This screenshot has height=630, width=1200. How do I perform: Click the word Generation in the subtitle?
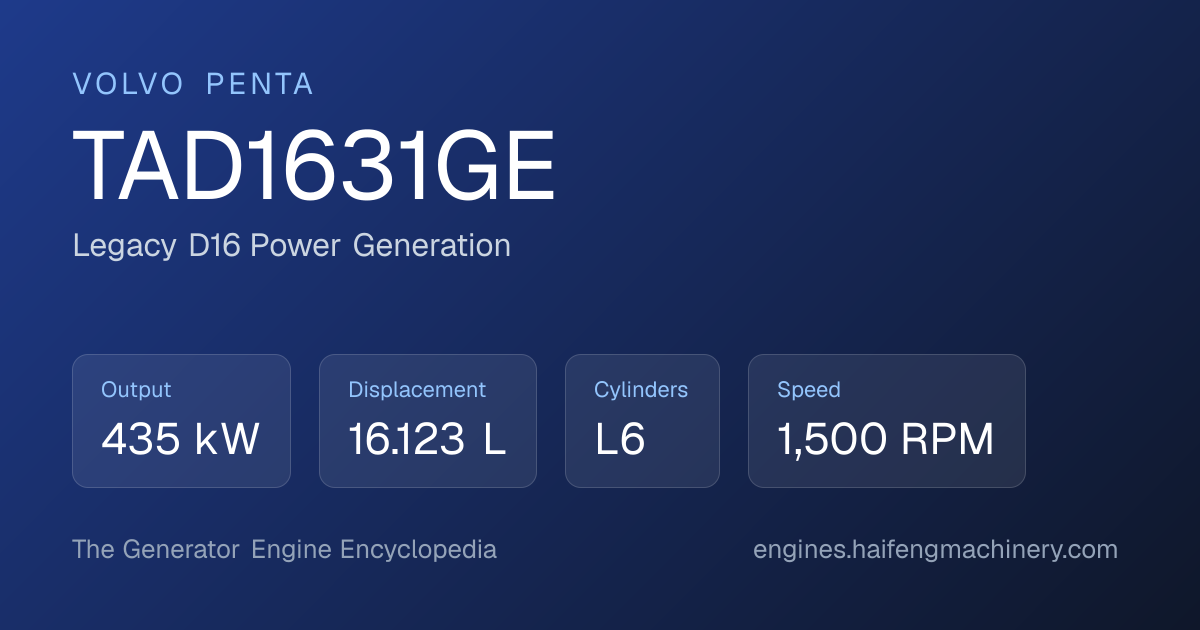point(431,246)
